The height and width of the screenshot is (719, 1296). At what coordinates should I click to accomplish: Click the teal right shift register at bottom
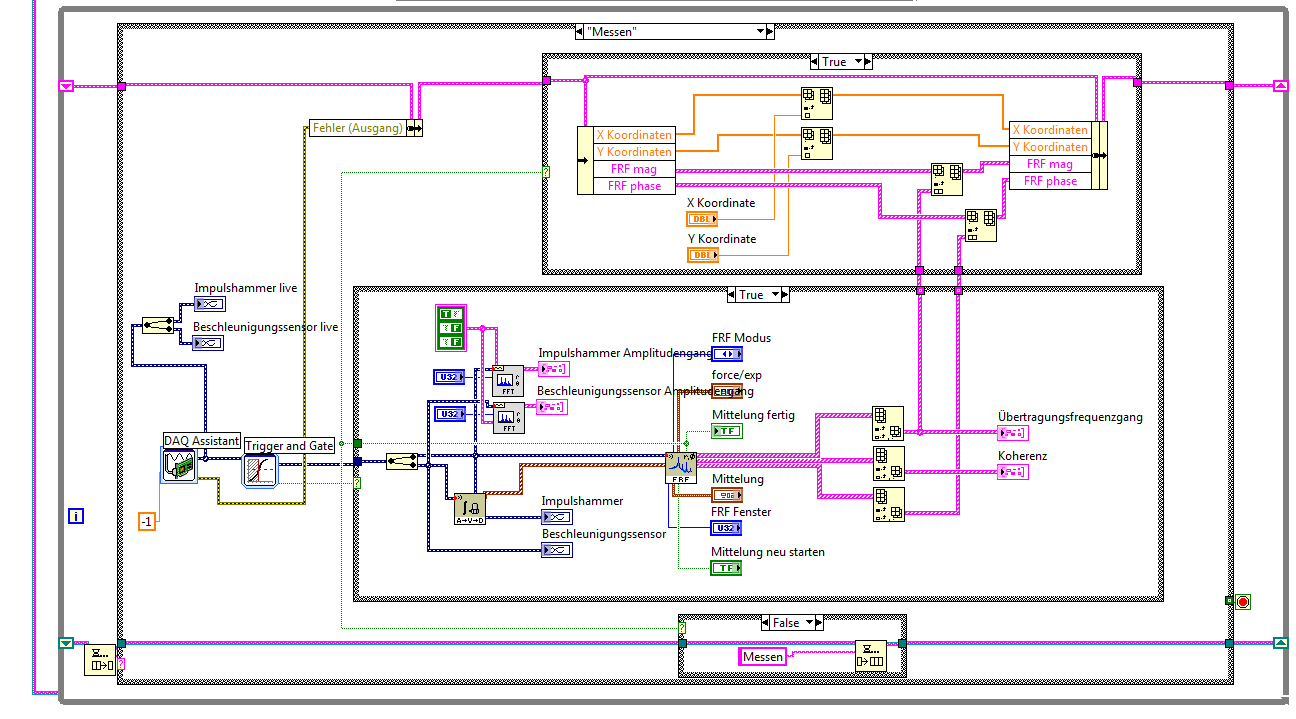[1280, 643]
